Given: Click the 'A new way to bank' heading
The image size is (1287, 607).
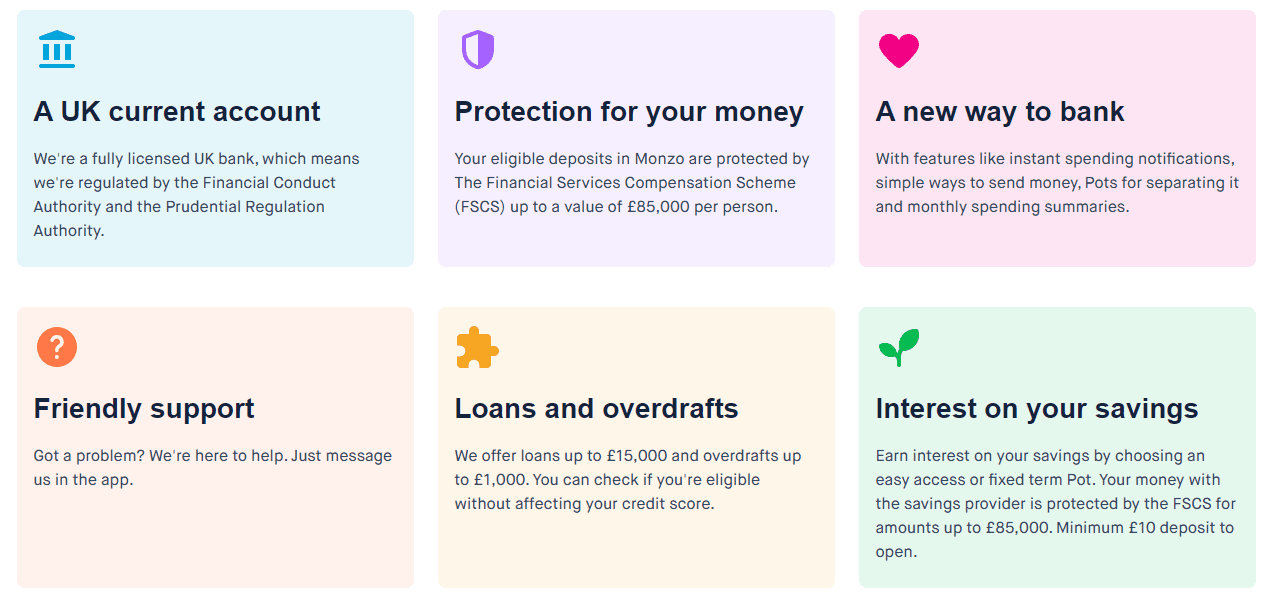Looking at the screenshot, I should [x=1000, y=111].
